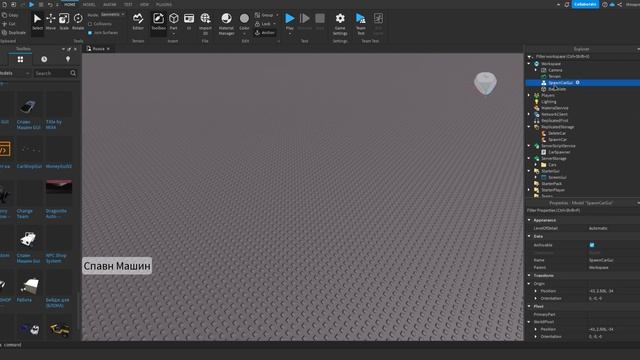Image resolution: width=640 pixels, height=360 pixels.
Task: Activate the Scale tool
Action: coord(64,22)
